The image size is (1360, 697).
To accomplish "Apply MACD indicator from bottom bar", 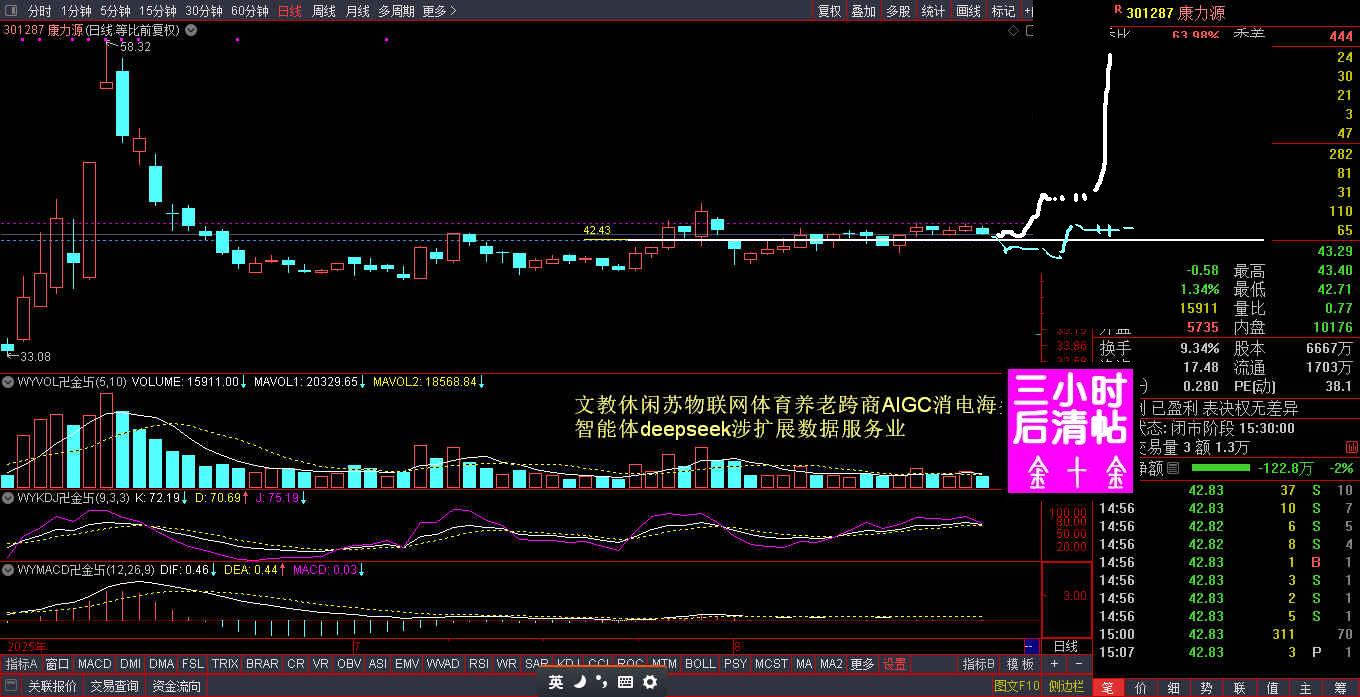I will tap(95, 664).
